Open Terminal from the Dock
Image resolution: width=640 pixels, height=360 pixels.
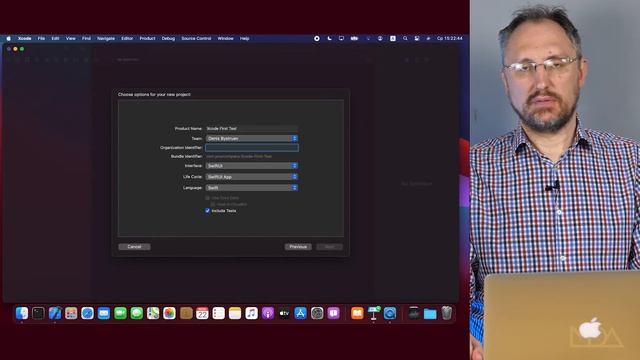[x=38, y=313]
